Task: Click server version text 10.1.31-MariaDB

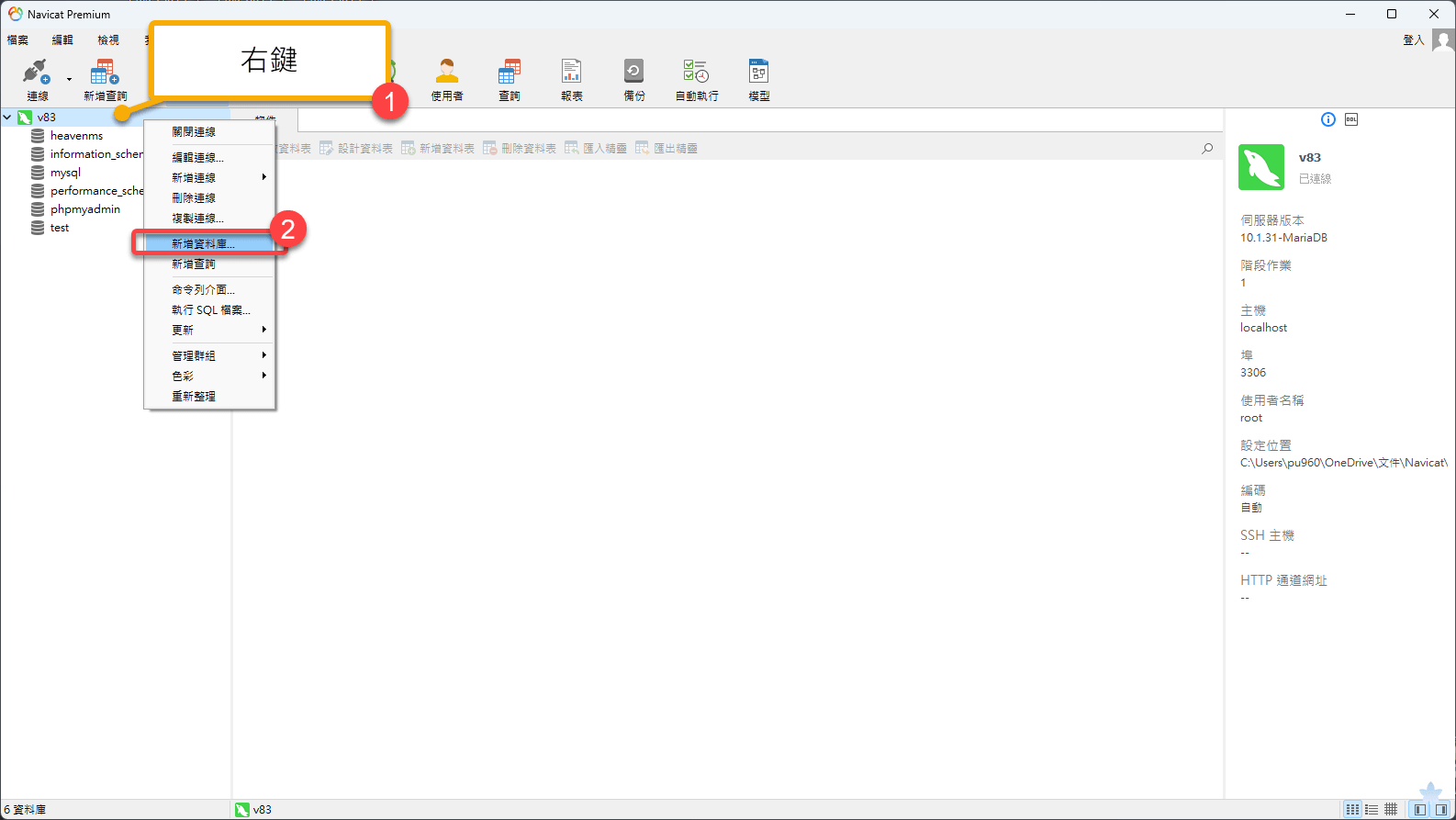Action: (x=1283, y=238)
